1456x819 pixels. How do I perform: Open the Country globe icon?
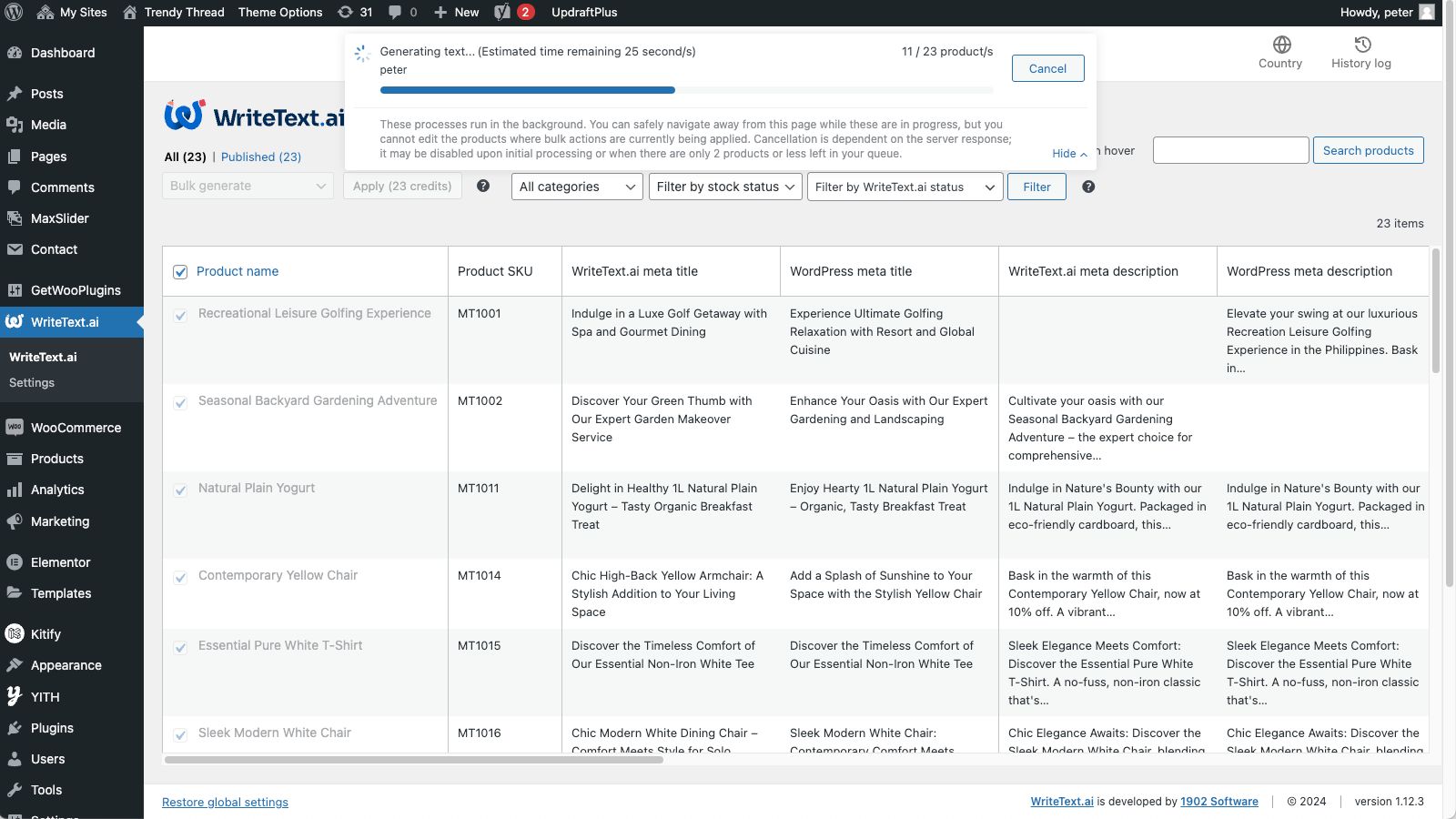pos(1281,45)
